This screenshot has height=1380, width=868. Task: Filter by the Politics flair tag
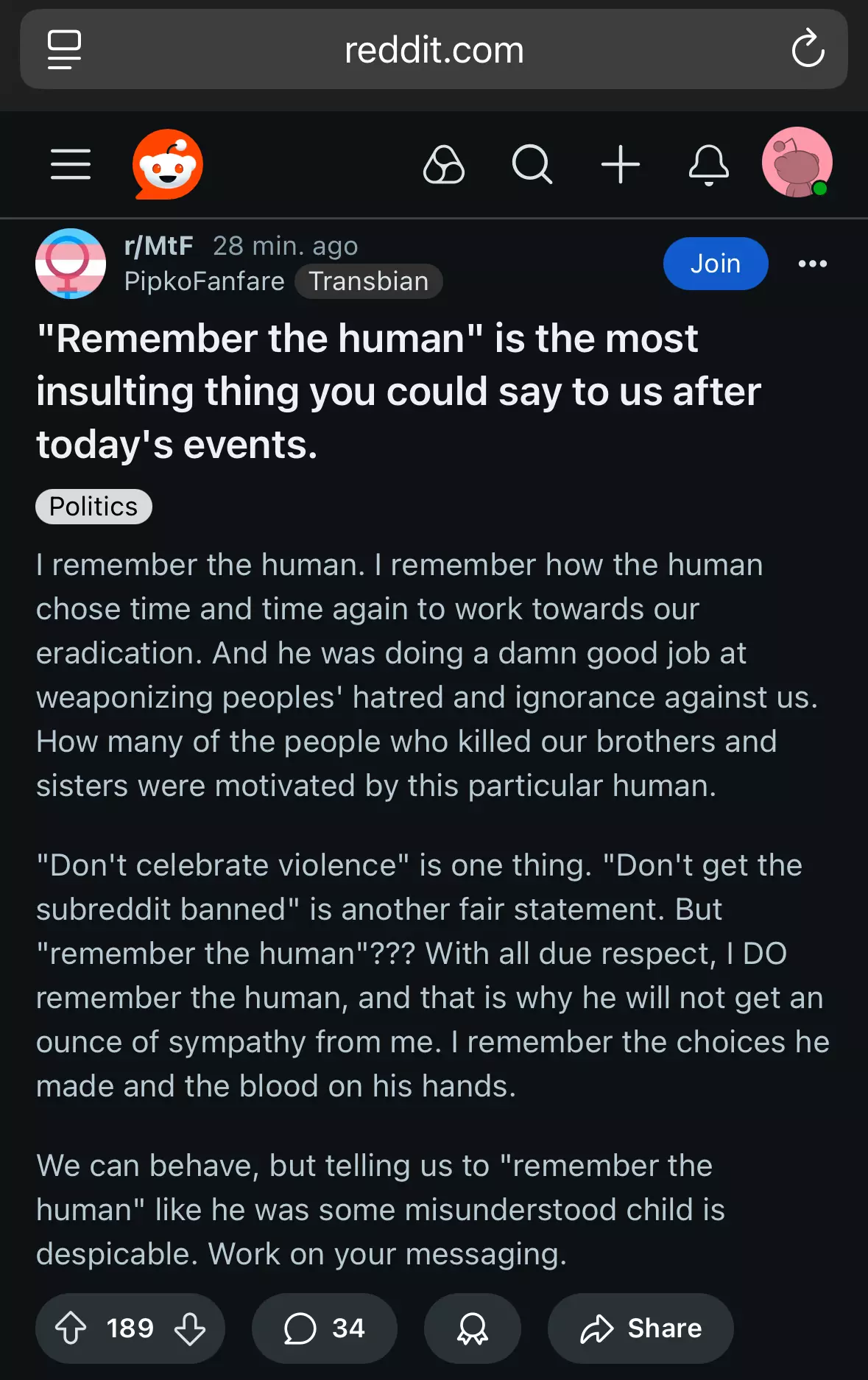click(93, 507)
